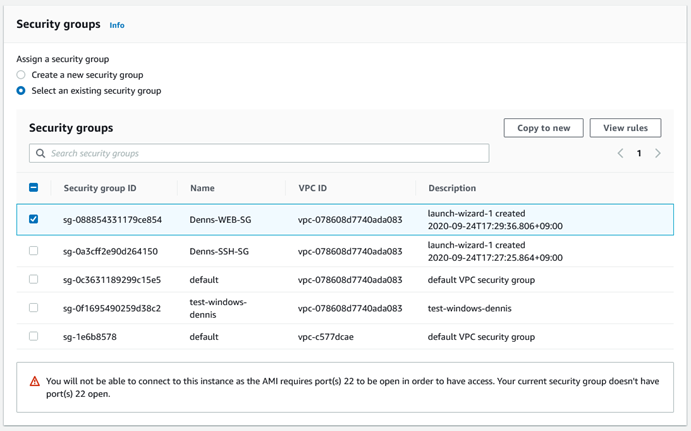This screenshot has width=691, height=431.
Task: Click the search magnifier icon
Action: point(41,153)
